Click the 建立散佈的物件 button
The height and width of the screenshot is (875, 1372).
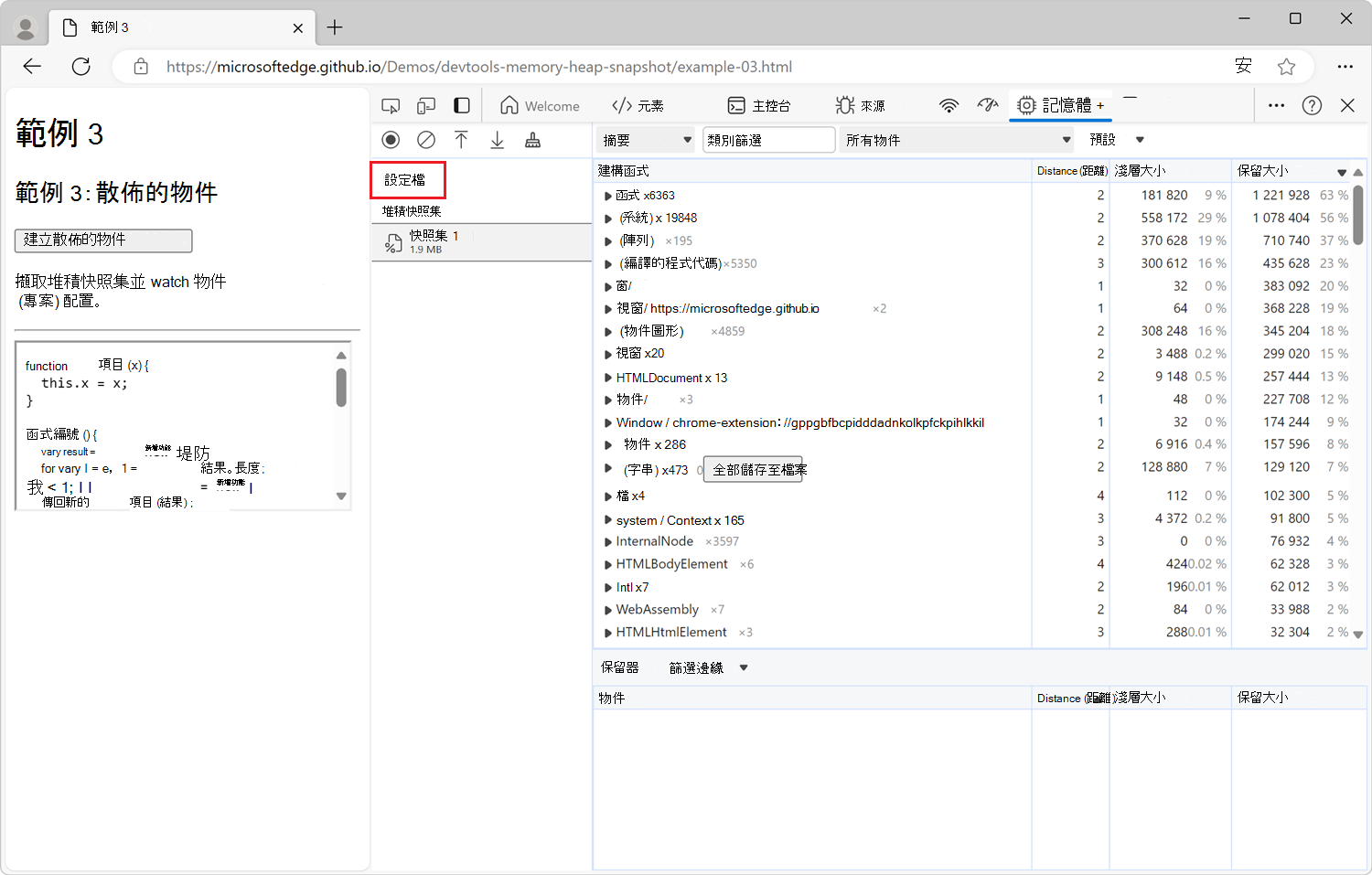[x=103, y=240]
